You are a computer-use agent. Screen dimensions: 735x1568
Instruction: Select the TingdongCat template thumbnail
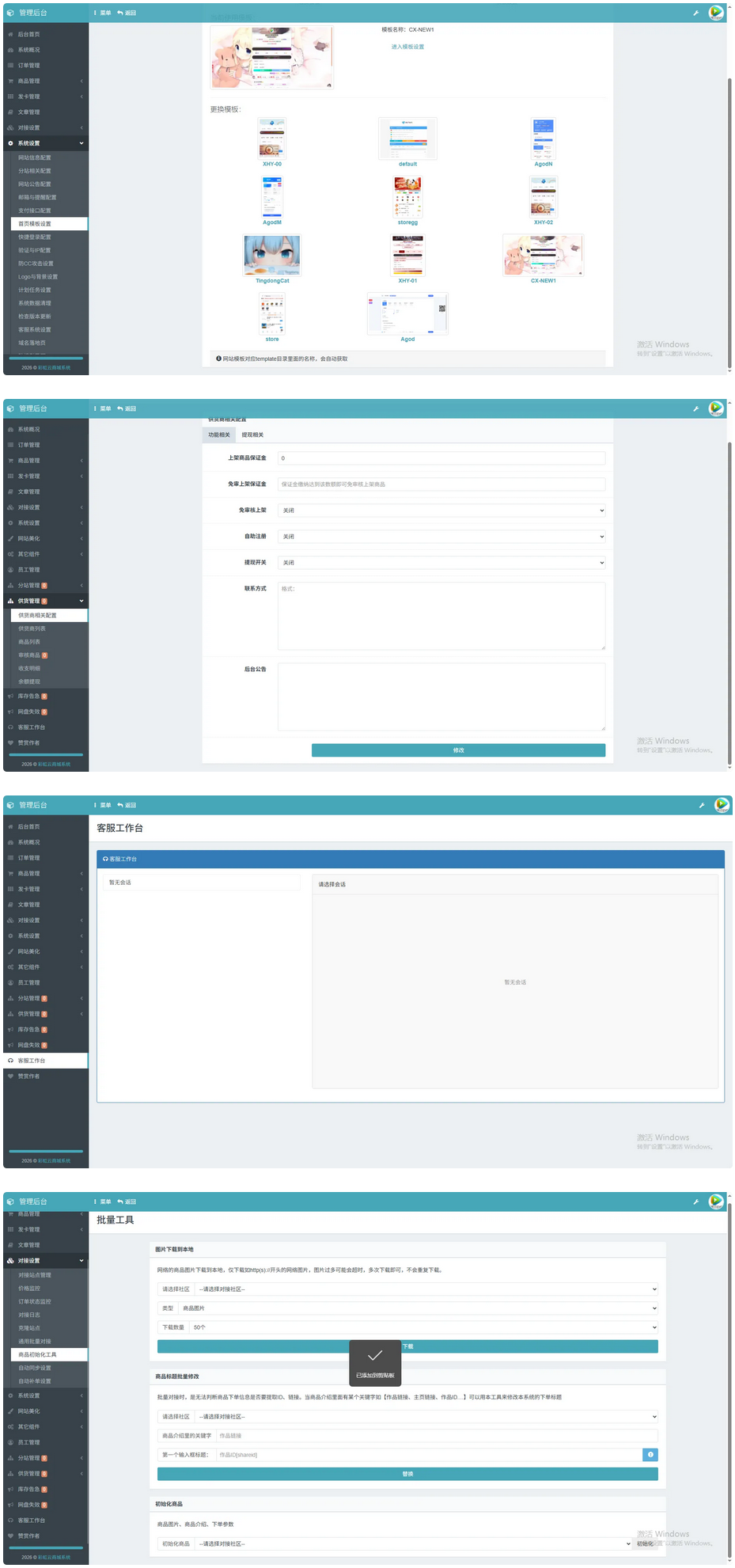272,255
